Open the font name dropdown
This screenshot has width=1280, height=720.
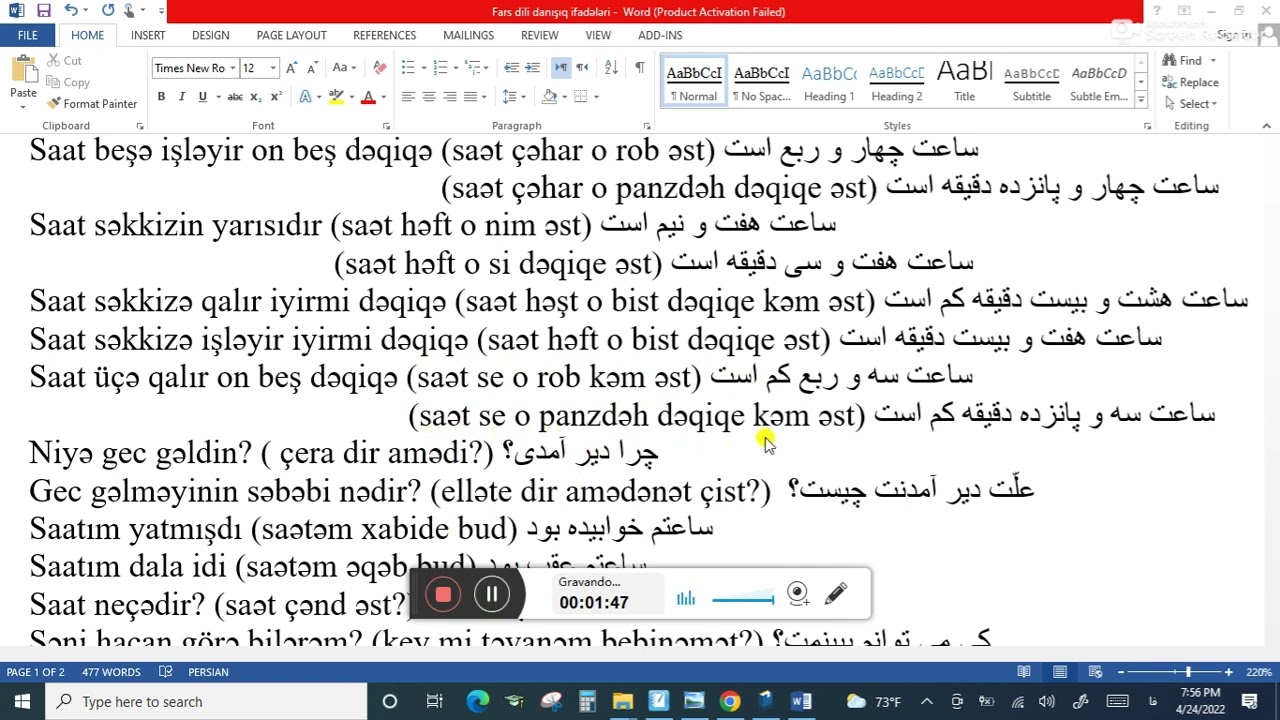(x=233, y=68)
